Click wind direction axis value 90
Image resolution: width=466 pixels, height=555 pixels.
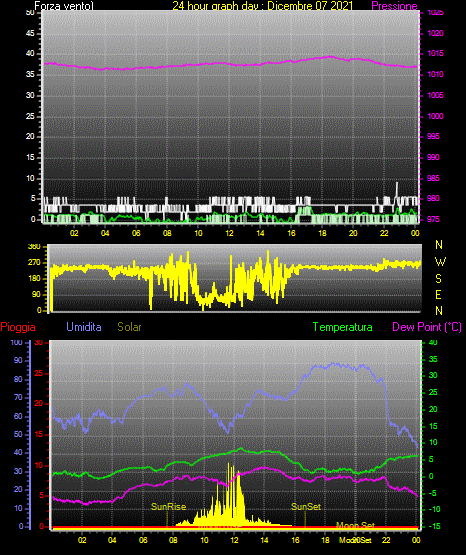pyautogui.click(x=36, y=294)
